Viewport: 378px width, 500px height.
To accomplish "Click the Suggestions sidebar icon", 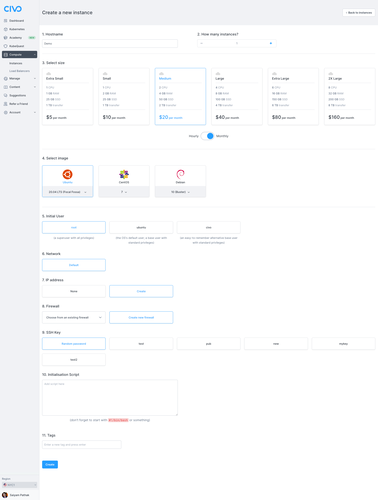I will [5, 95].
